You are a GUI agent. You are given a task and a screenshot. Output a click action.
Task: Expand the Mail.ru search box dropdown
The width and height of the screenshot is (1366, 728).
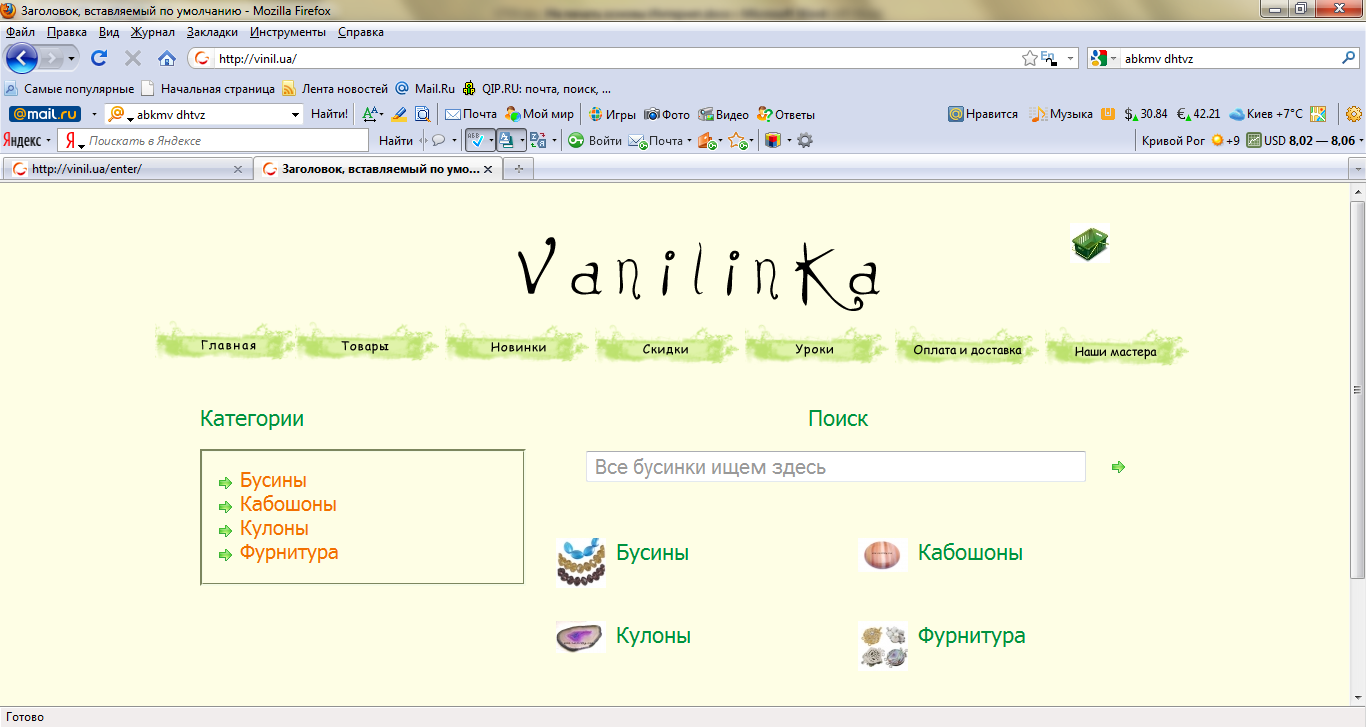click(295, 115)
